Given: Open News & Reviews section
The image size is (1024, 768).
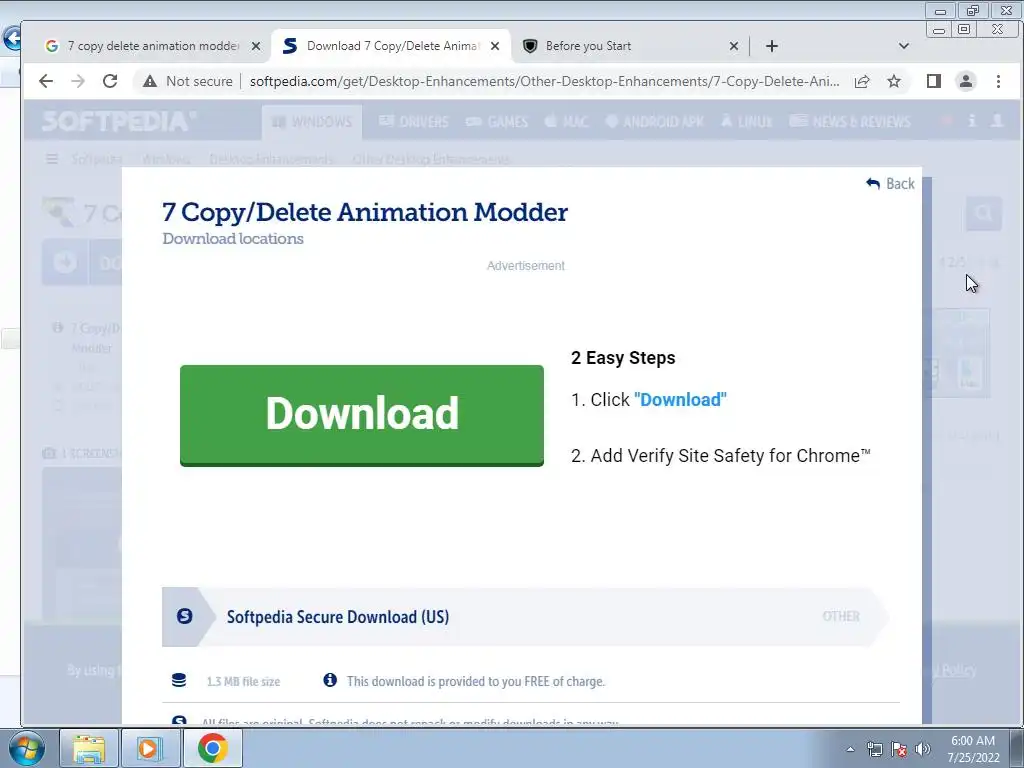Looking at the screenshot, I should click(x=850, y=122).
